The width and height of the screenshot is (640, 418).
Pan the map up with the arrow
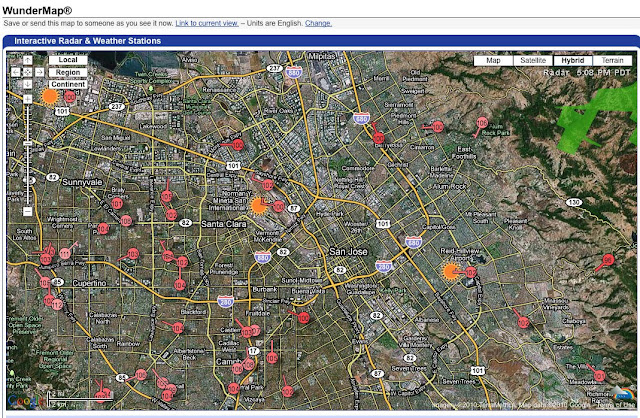(27, 60)
